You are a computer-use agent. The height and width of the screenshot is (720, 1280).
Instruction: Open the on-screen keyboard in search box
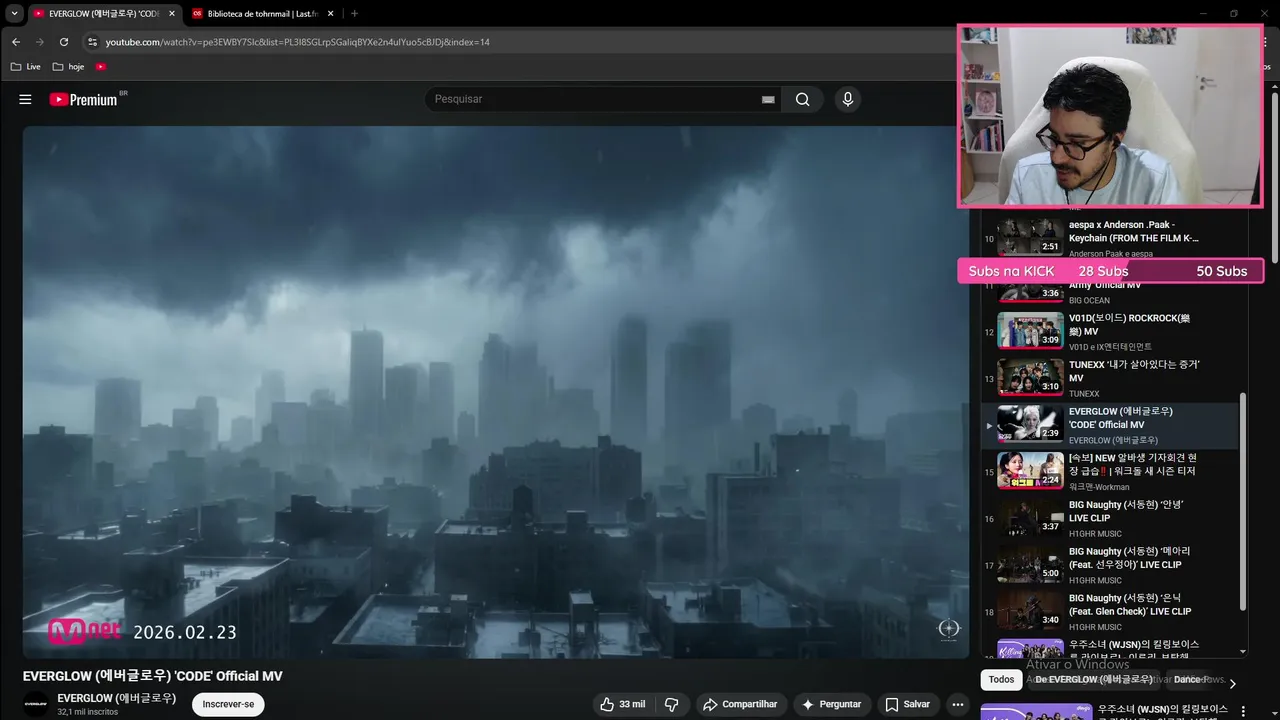768,99
